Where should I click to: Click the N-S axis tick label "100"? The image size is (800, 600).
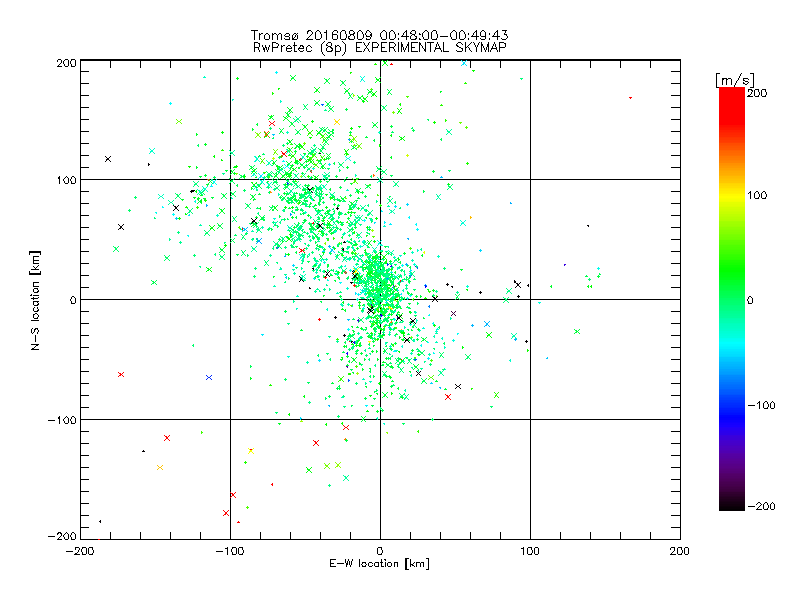[x=66, y=180]
